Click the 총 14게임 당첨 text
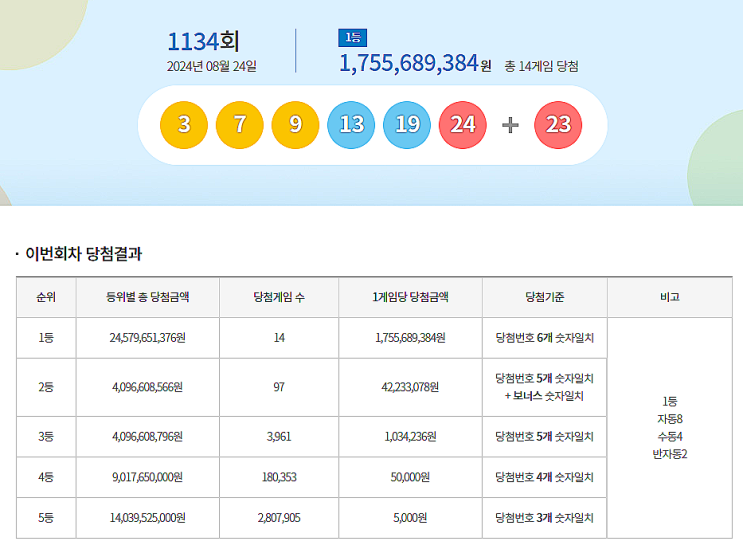This screenshot has width=743, height=553. point(541,66)
